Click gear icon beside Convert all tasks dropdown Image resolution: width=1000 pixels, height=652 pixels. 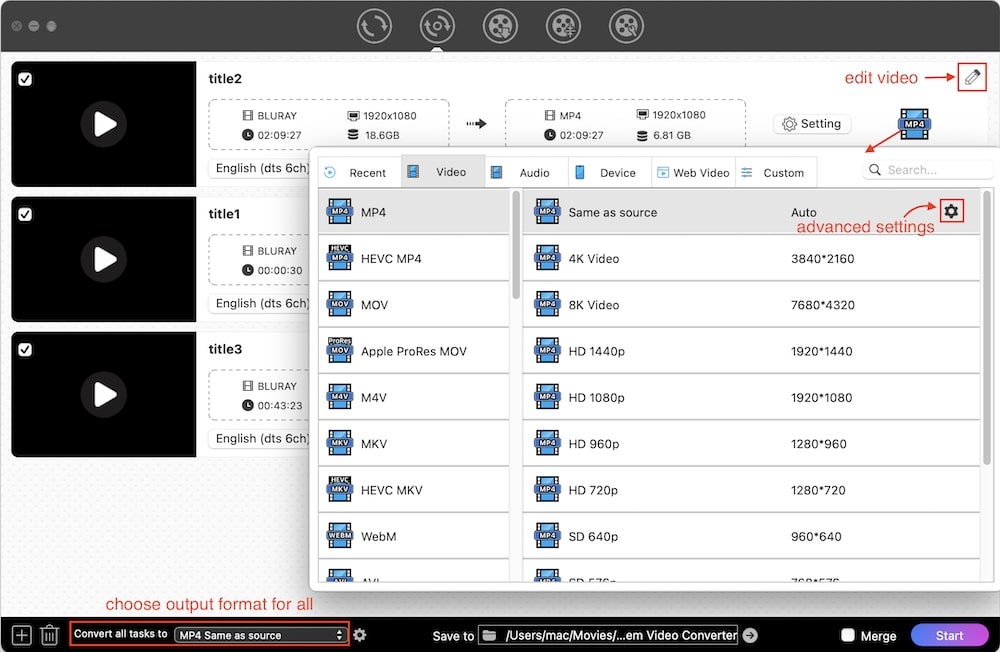click(360, 635)
